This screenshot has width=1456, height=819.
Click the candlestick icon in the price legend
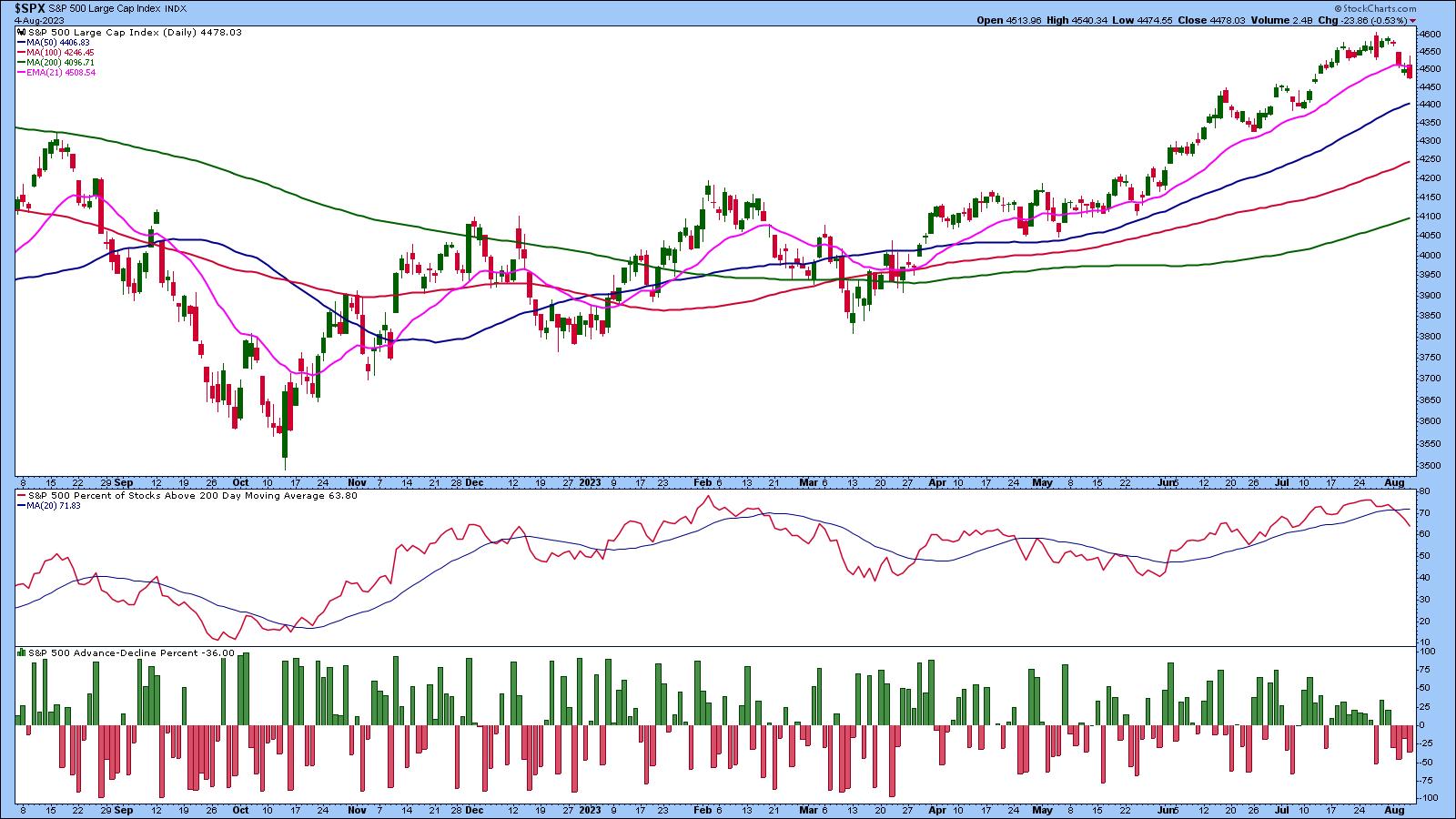[x=22, y=32]
